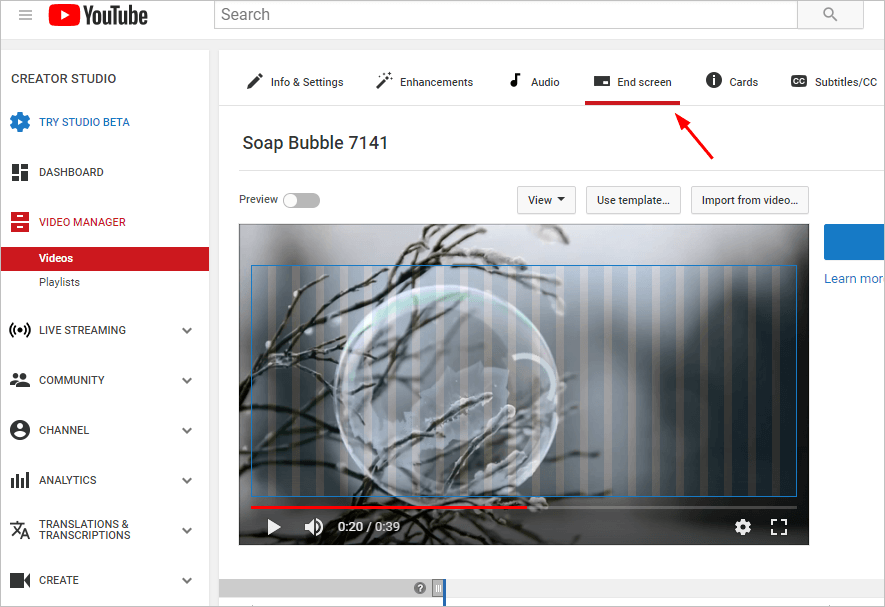Switch to the Enhancements tab
The height and width of the screenshot is (607, 885).
click(x=436, y=82)
